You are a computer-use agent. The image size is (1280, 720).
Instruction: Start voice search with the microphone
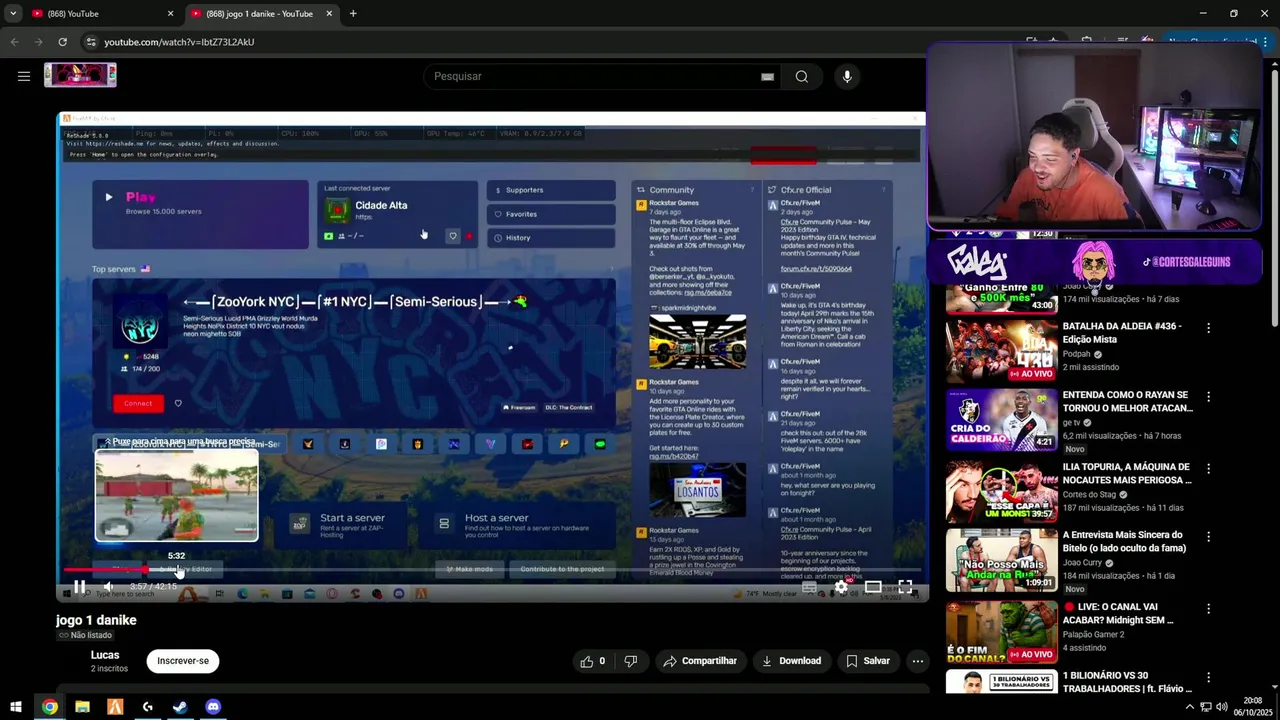(847, 76)
